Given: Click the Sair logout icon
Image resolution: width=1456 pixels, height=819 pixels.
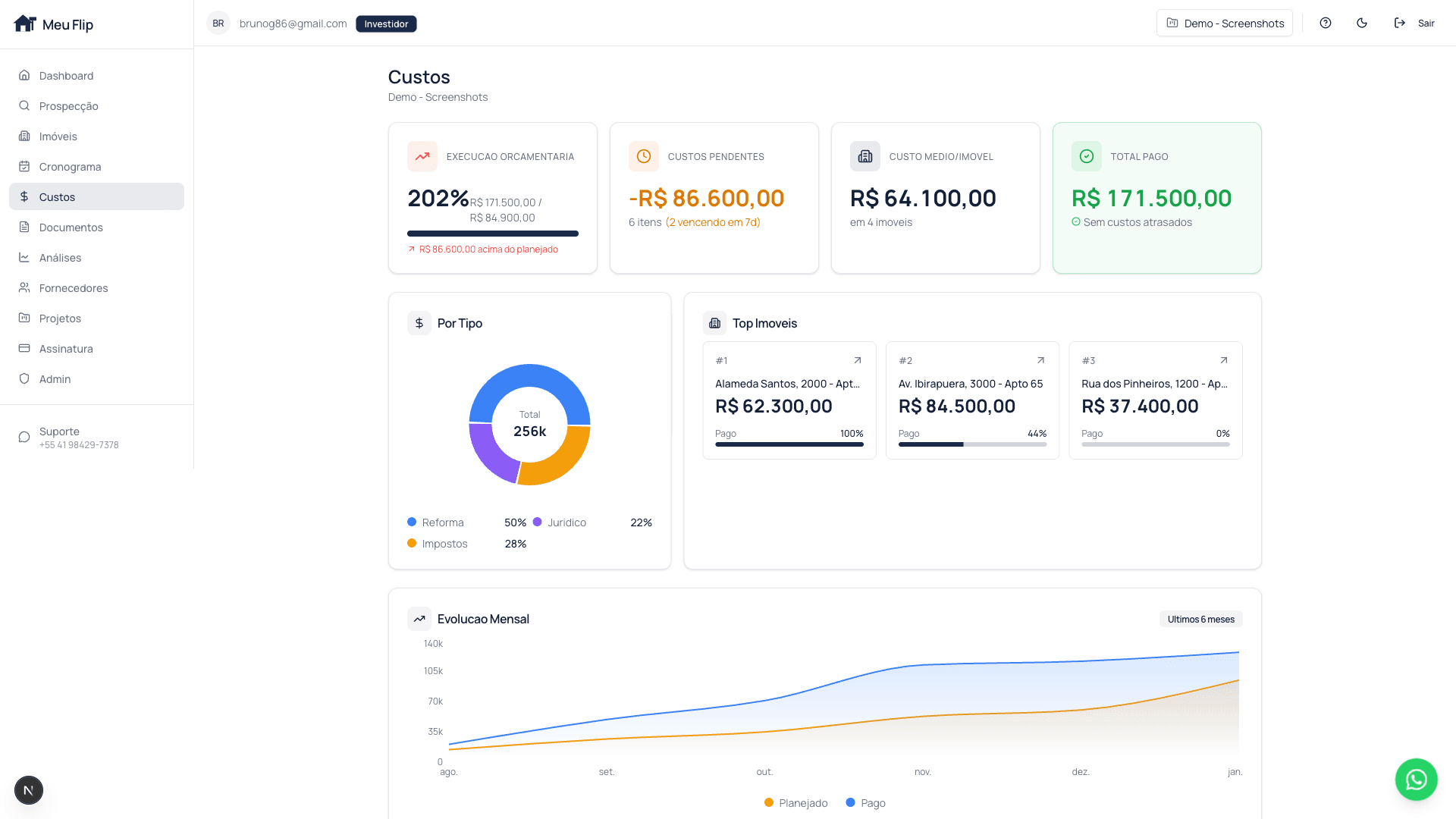Looking at the screenshot, I should pyautogui.click(x=1400, y=23).
